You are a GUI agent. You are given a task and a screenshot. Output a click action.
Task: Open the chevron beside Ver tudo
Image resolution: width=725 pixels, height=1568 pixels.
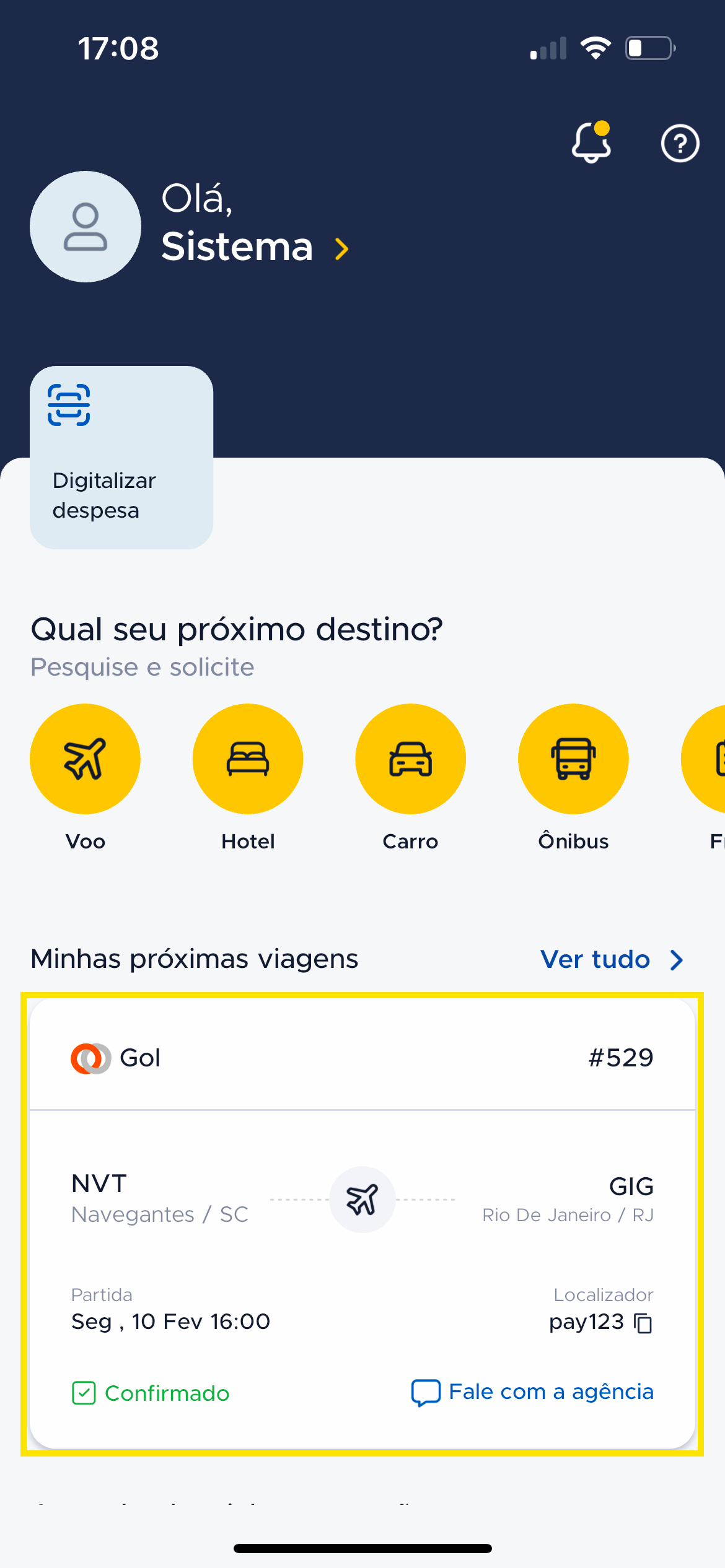click(x=677, y=960)
